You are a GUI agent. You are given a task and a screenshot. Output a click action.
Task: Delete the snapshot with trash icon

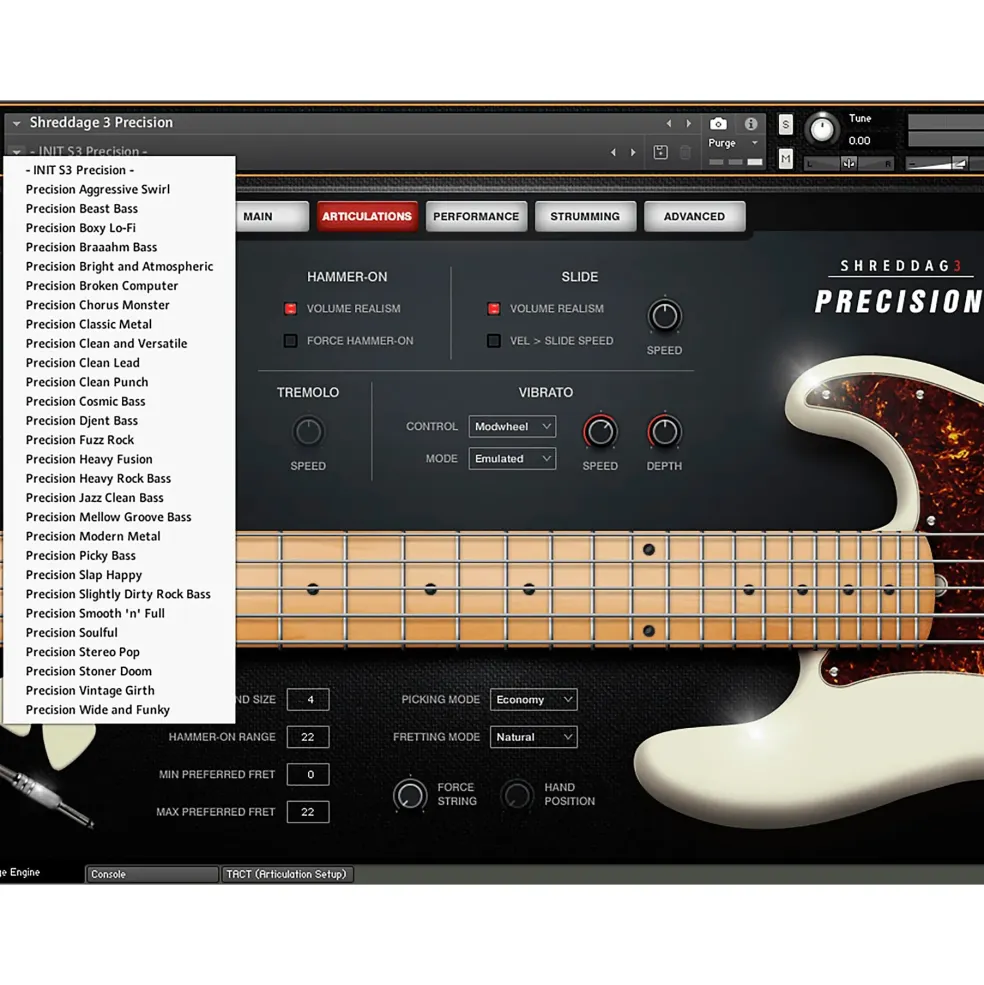(686, 152)
